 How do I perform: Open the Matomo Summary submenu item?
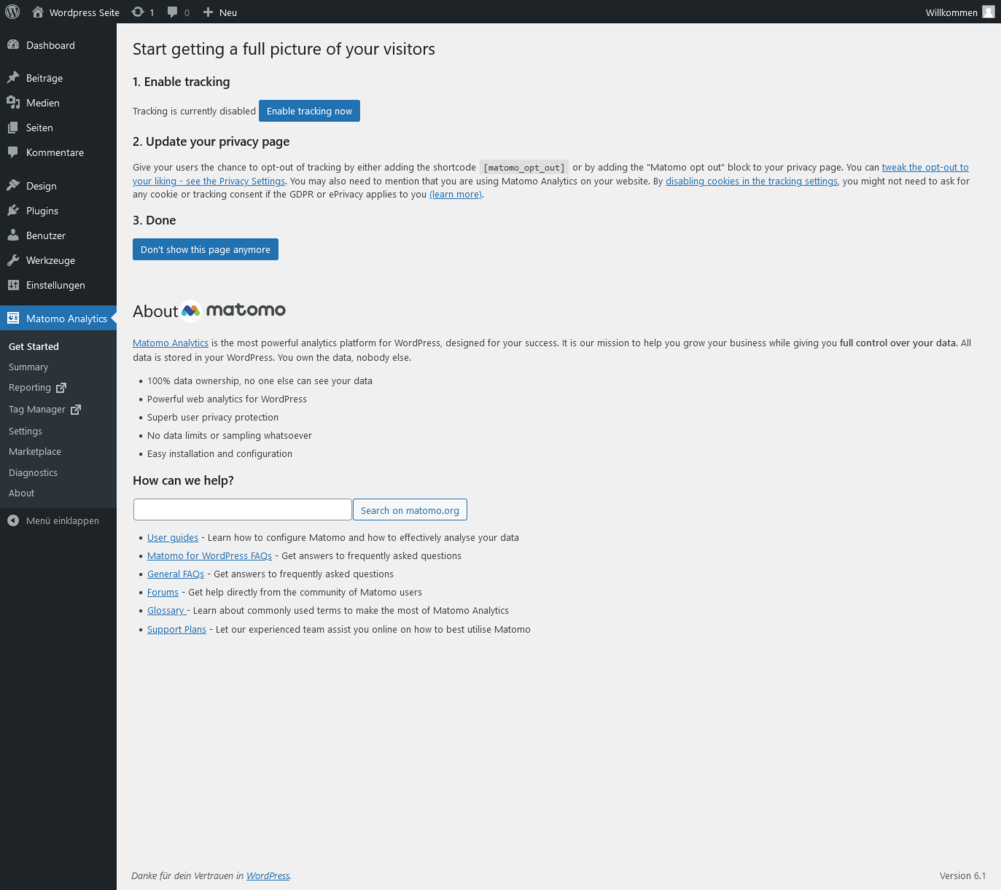tap(28, 367)
